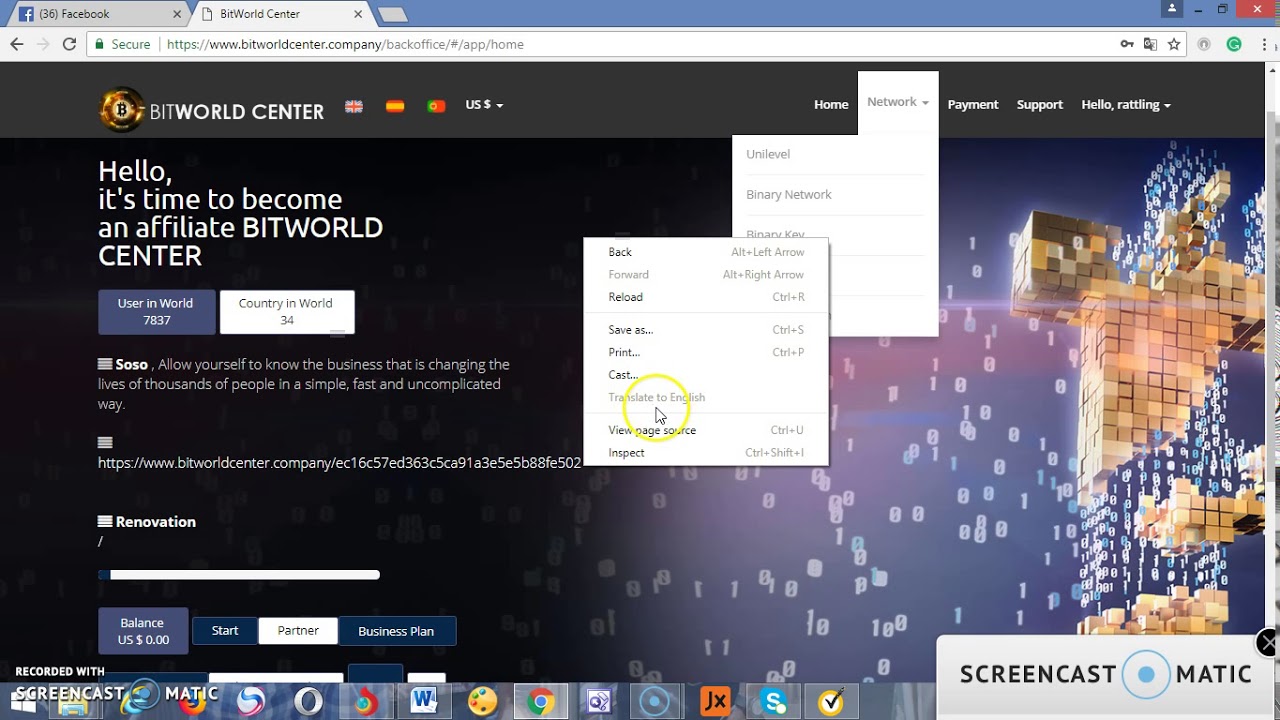The width and height of the screenshot is (1280, 720).
Task: Click the BitWorld Center bitcoin logo
Action: point(122,109)
